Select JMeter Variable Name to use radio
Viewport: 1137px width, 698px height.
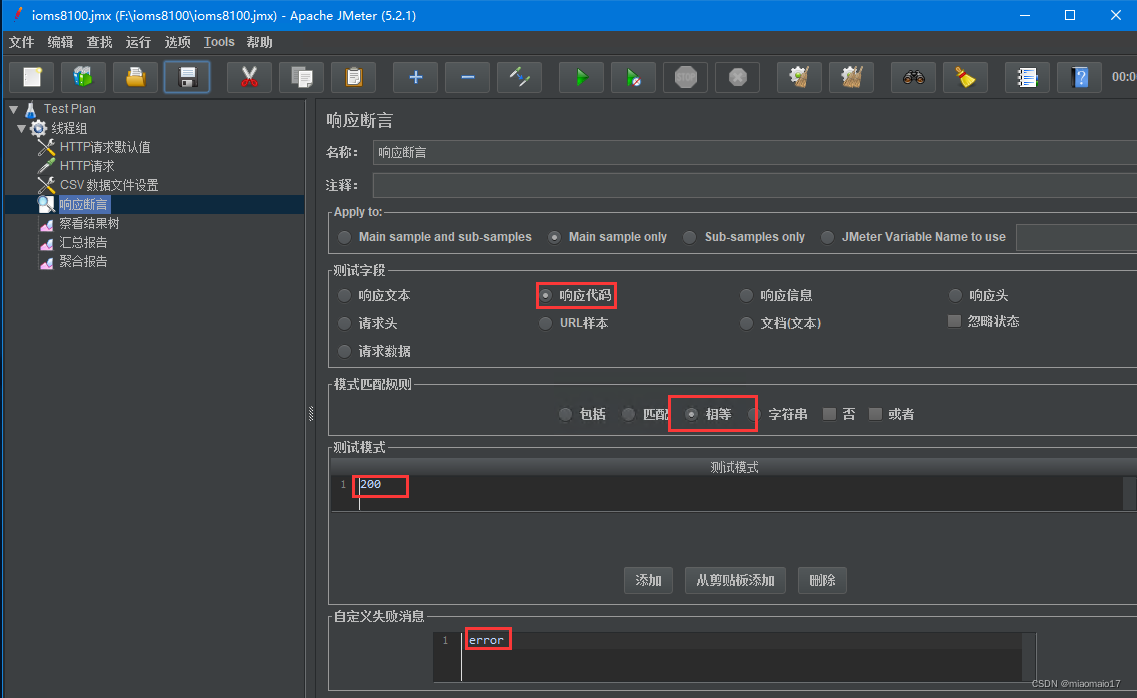(827, 237)
